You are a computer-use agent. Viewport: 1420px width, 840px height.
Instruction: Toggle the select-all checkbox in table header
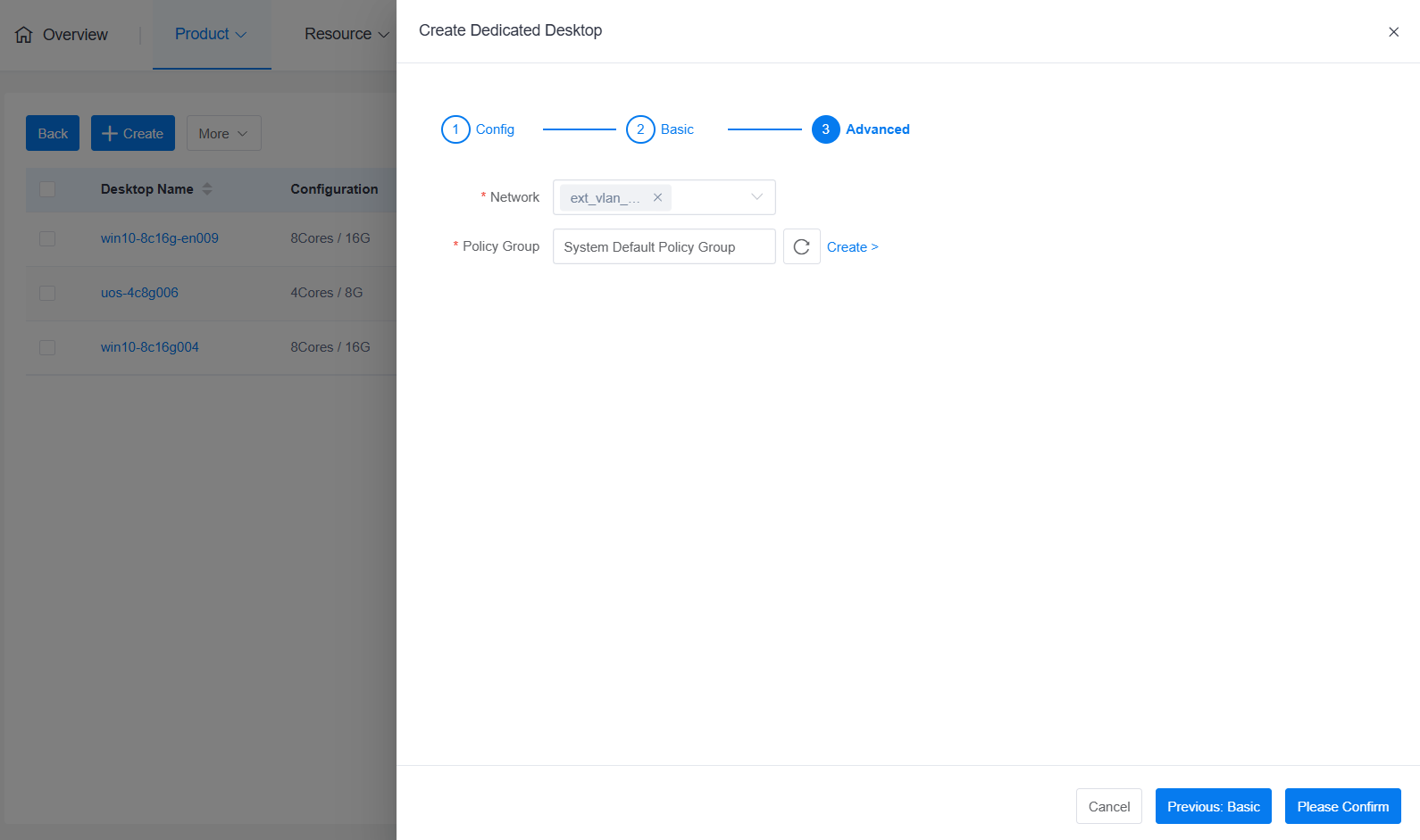point(47,189)
